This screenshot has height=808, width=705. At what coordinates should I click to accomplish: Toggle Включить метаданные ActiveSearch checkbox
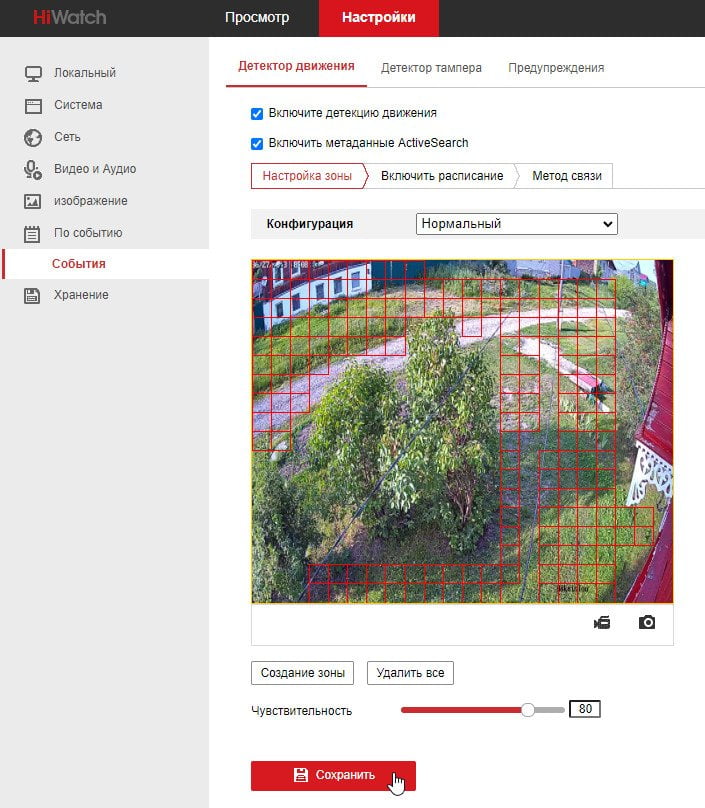pos(257,143)
